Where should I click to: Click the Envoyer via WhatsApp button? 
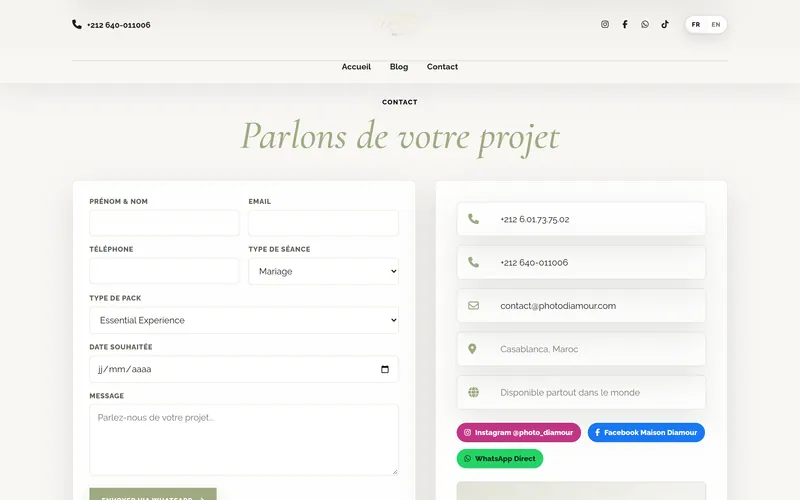[x=153, y=494]
